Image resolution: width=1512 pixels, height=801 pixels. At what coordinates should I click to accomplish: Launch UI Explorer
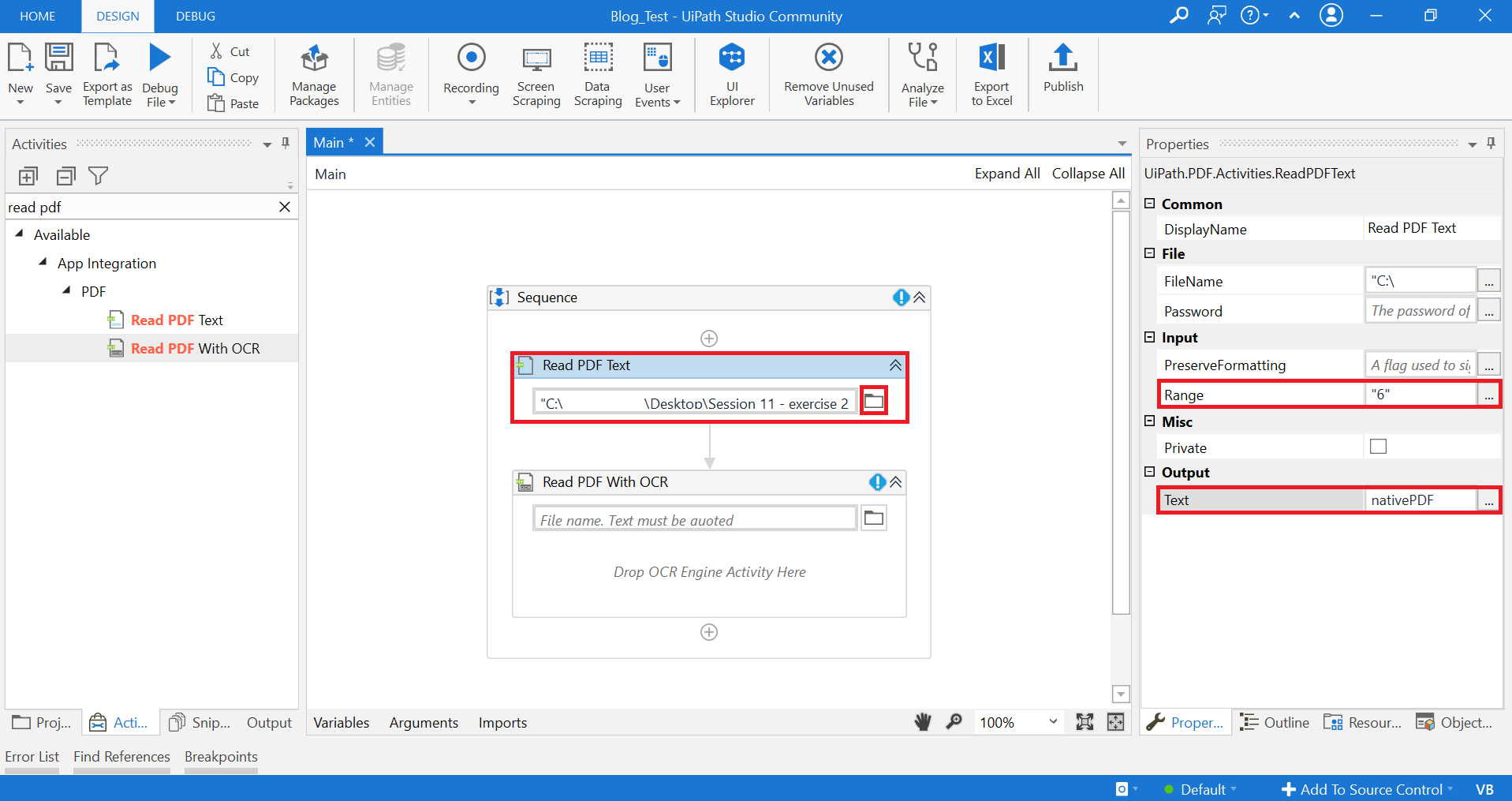click(x=732, y=76)
